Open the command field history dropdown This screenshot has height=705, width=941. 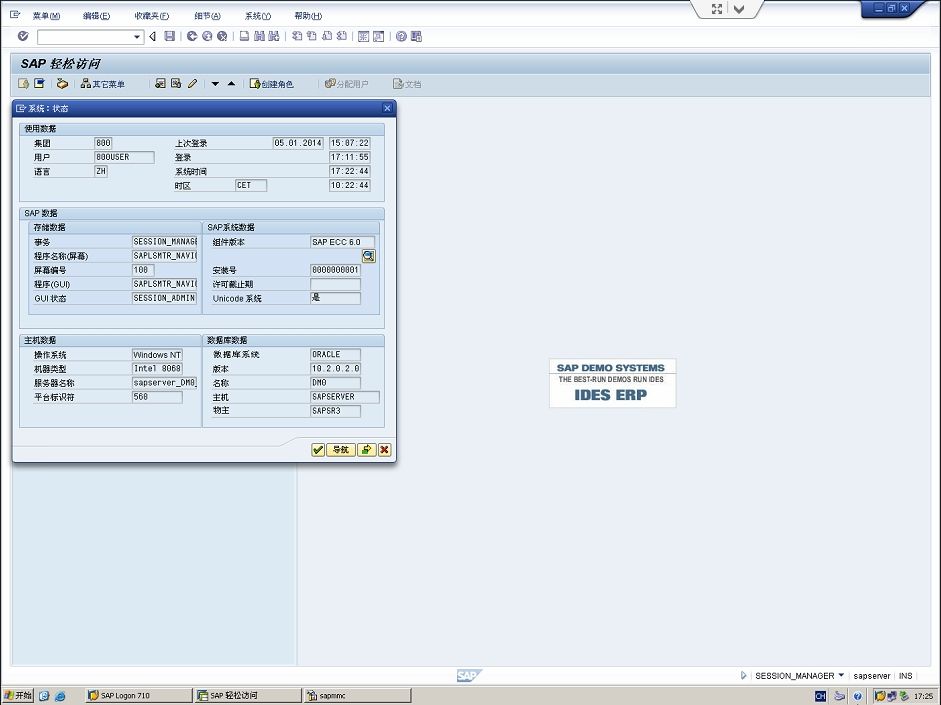[x=138, y=37]
